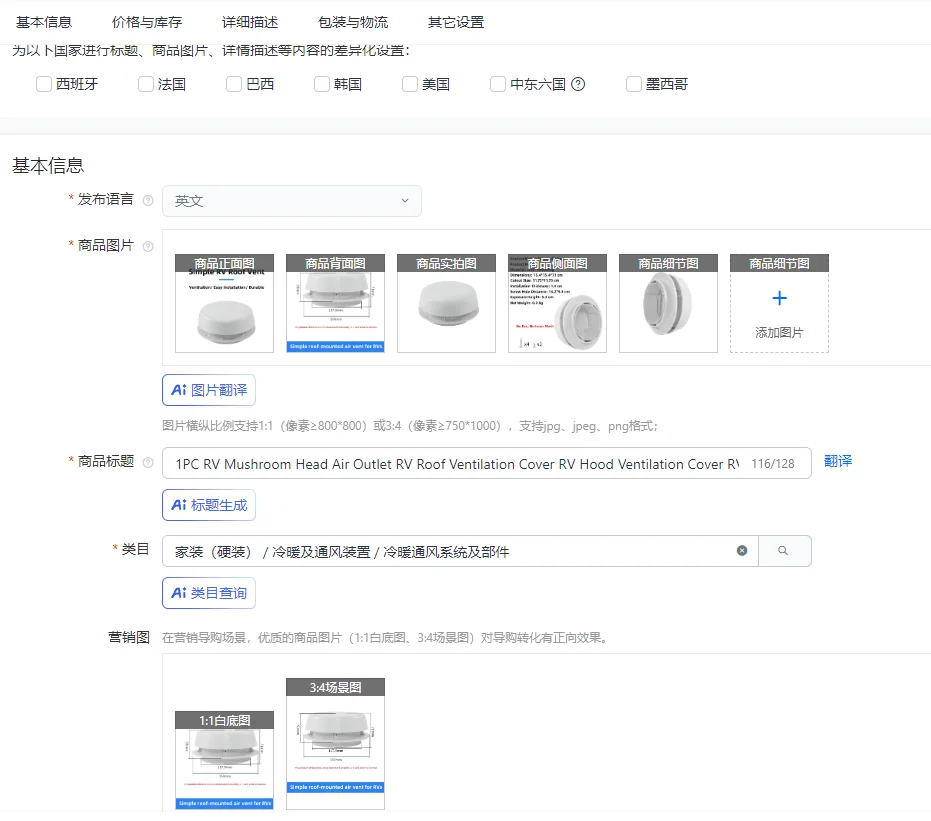The height and width of the screenshot is (821, 931).
Task: Click the 116/128 character counter
Action: (772, 464)
